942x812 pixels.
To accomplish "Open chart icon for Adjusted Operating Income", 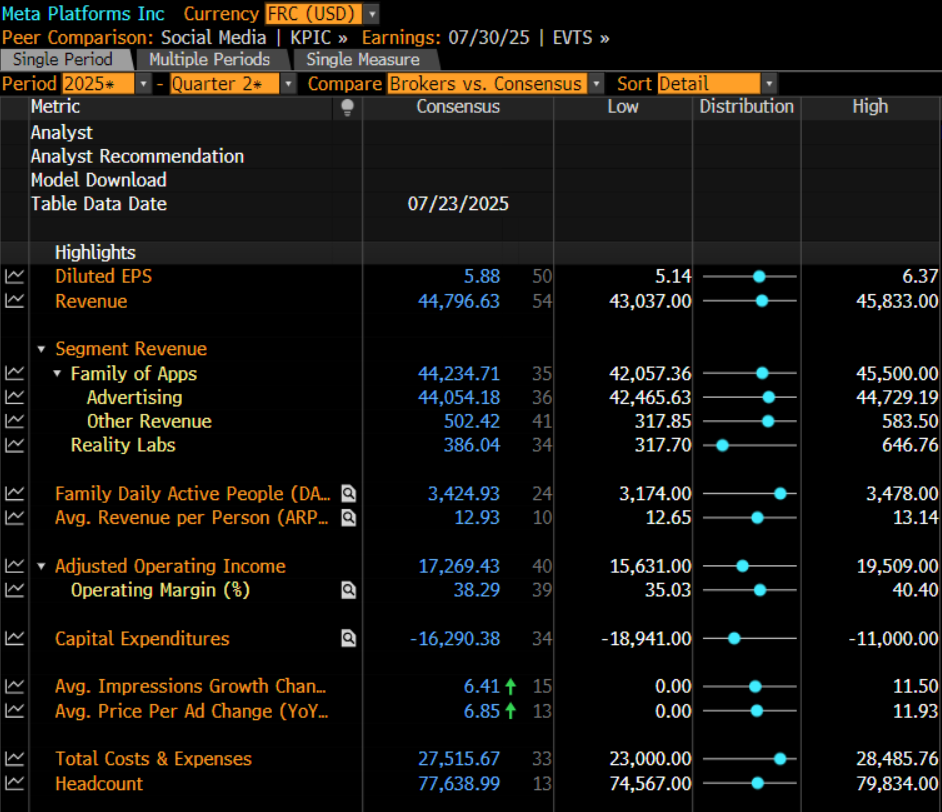I will click(x=14, y=566).
